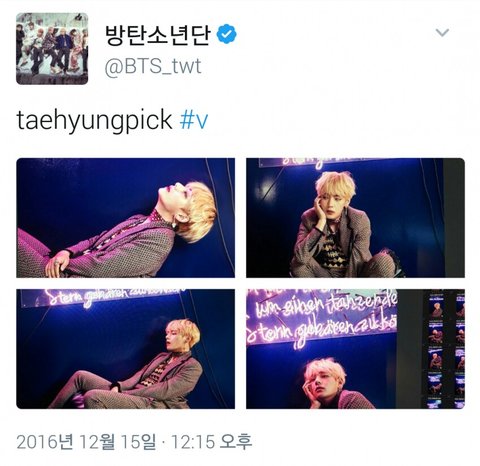The width and height of the screenshot is (480, 466).
Task: Open photo of crouching person resting cheek on hand
Action: point(355,218)
